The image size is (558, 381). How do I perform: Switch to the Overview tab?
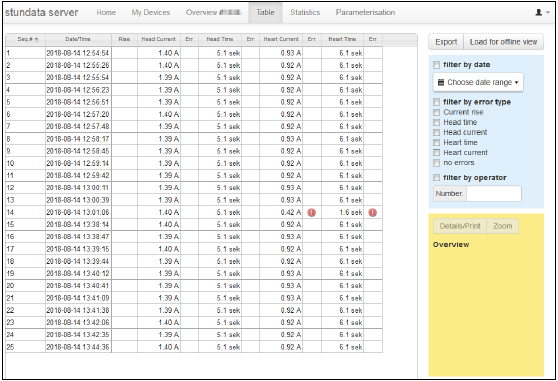point(214,12)
